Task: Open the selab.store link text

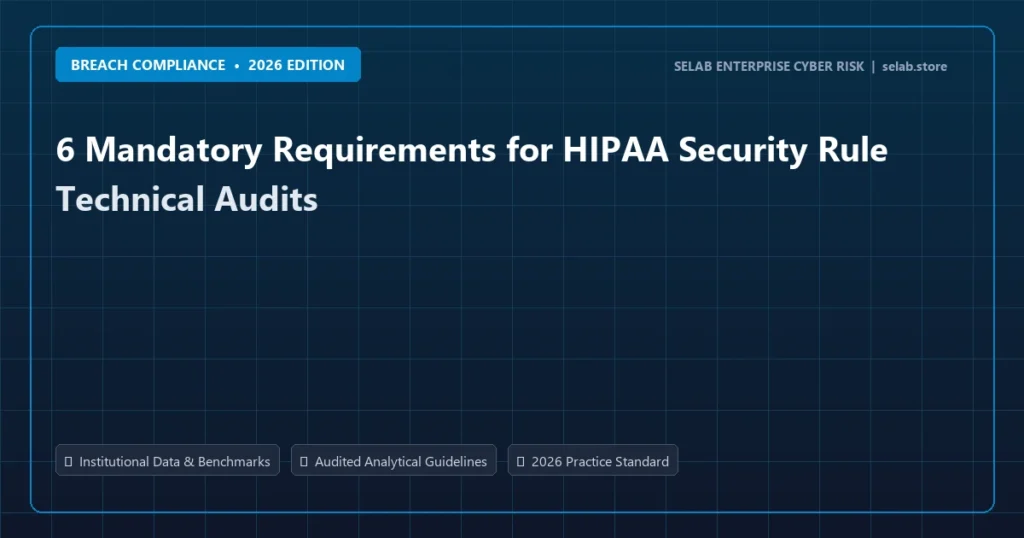Action: 914,67
